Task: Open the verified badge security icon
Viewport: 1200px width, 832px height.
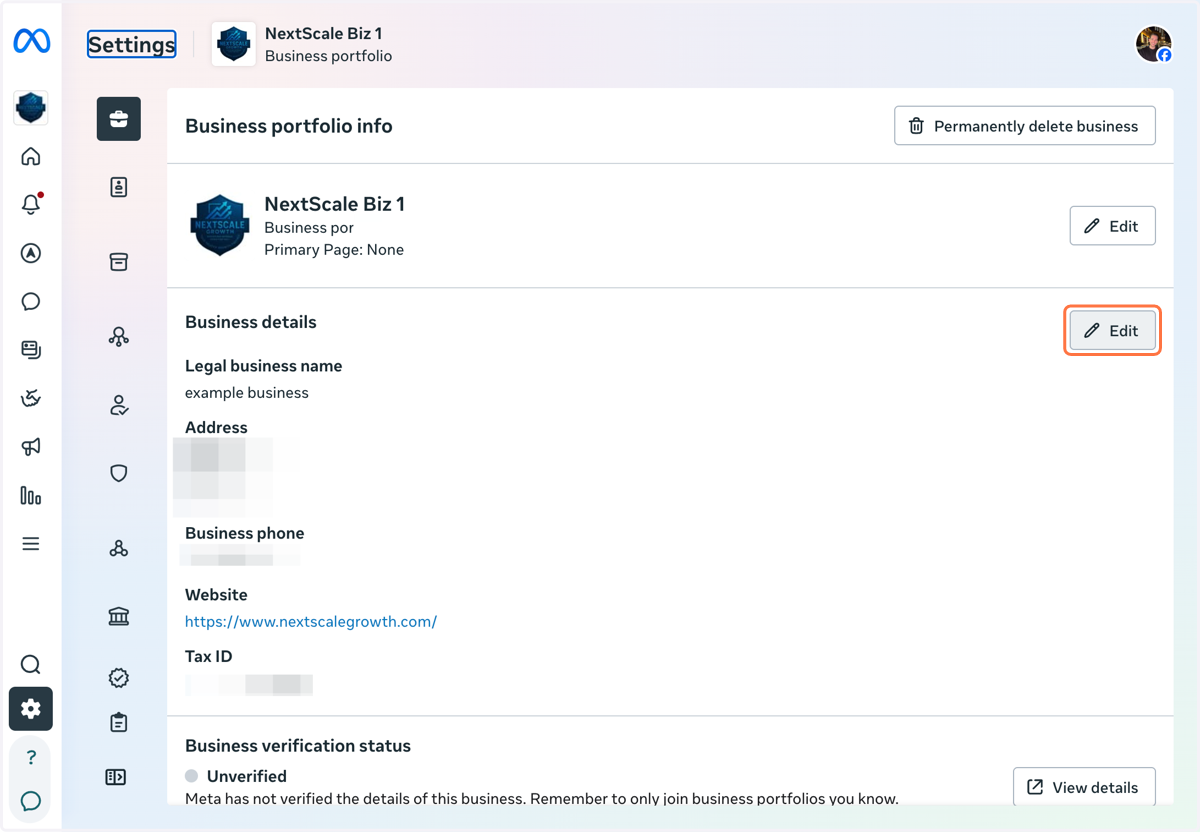Action: click(119, 678)
